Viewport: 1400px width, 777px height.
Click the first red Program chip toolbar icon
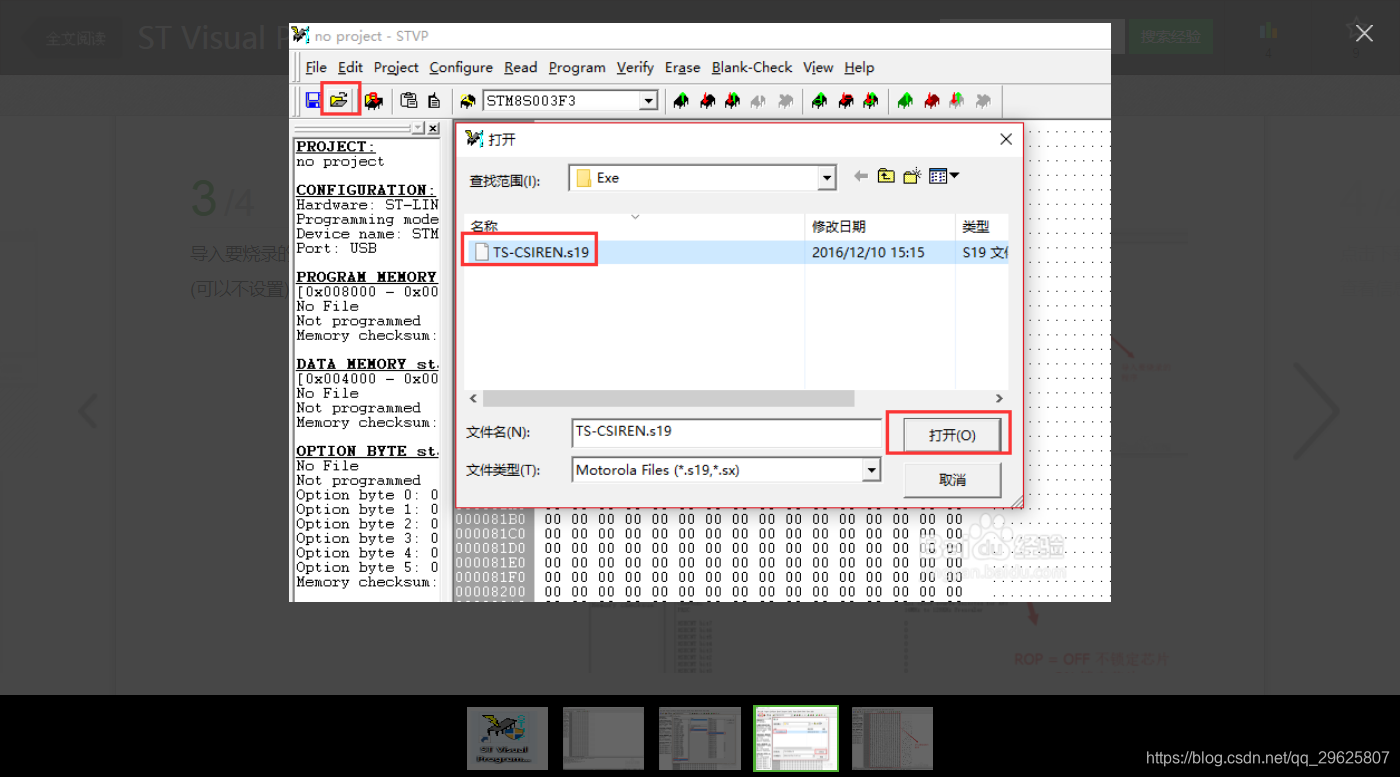[x=707, y=100]
